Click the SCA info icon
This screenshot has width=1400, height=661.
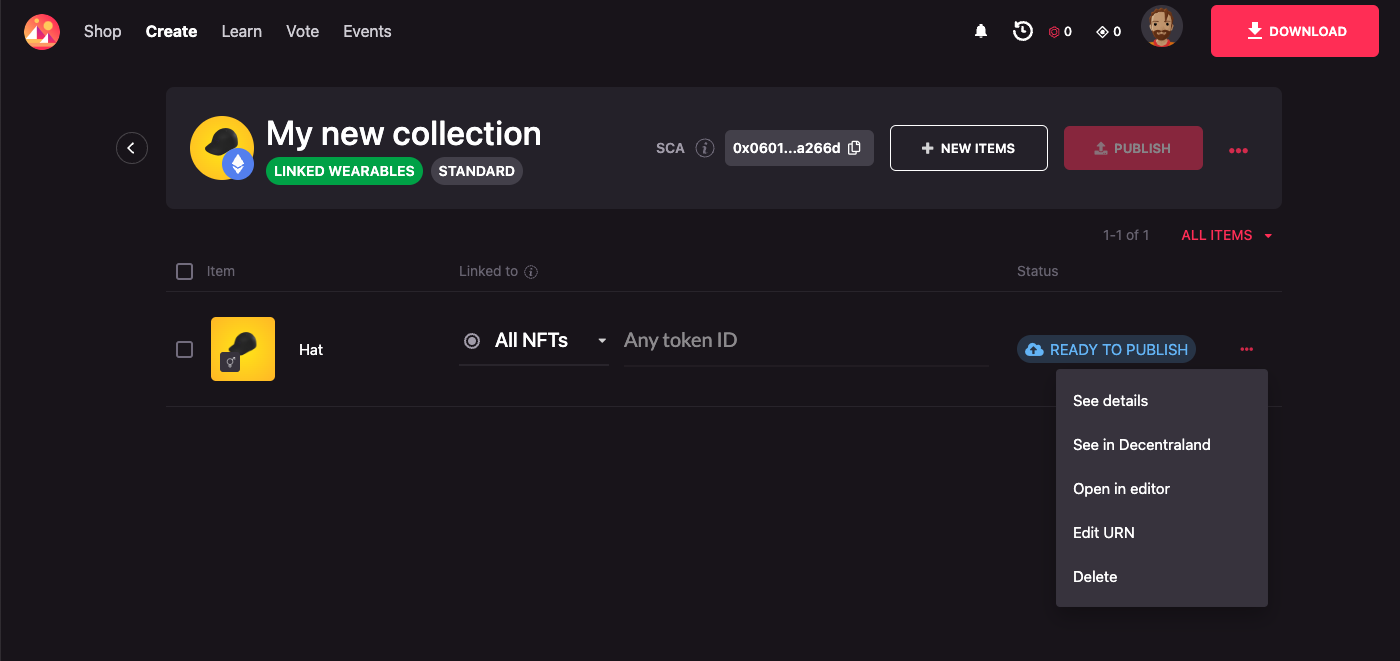point(705,148)
